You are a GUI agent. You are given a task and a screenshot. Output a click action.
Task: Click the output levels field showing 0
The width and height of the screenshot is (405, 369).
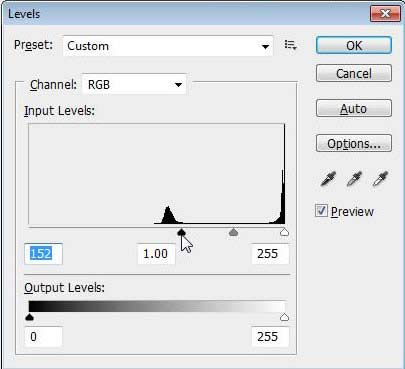coord(43,337)
